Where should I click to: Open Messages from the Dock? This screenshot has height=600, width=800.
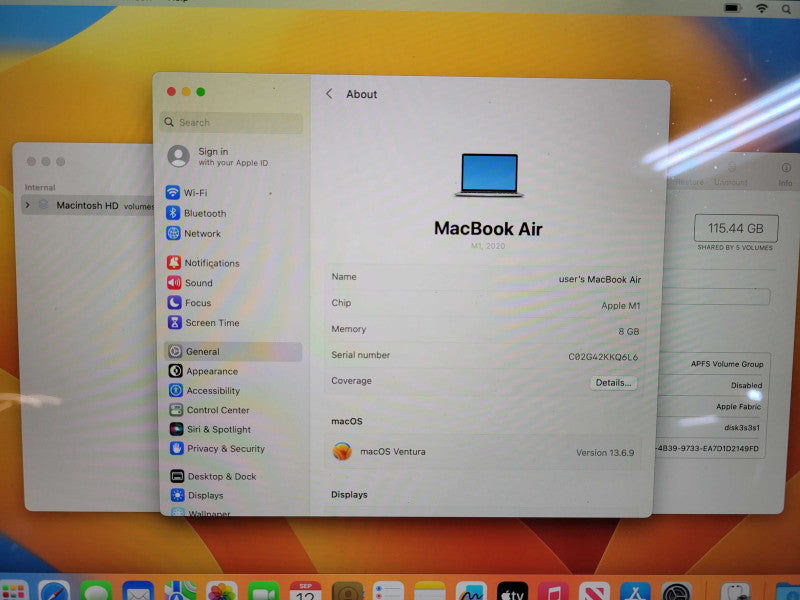[95, 592]
